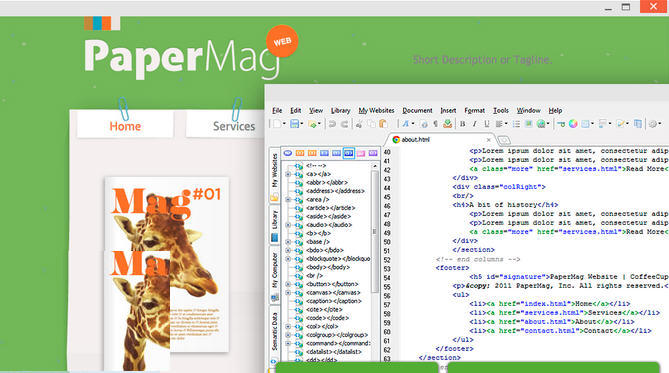Open text alignment dropdown arrow
This screenshot has width=669, height=373.
(x=506, y=124)
